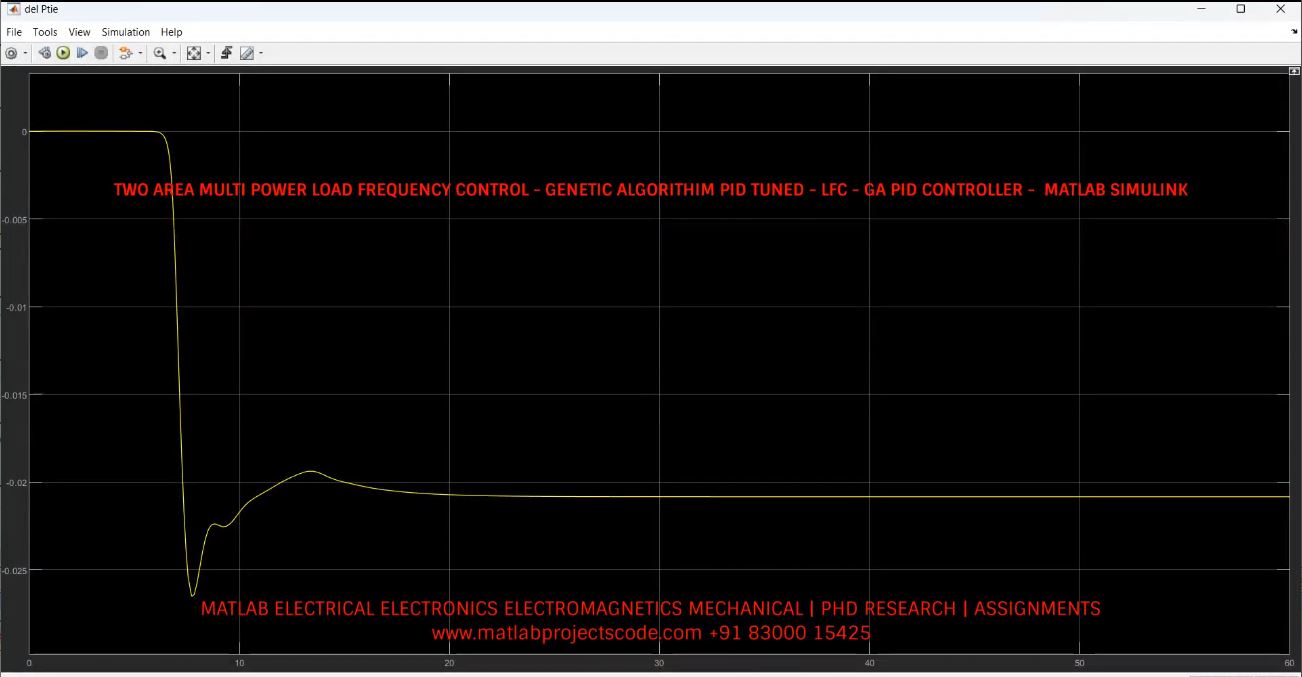1302x677 pixels.
Task: Highlight the scope's source block in Simulink
Action: (x=44, y=53)
